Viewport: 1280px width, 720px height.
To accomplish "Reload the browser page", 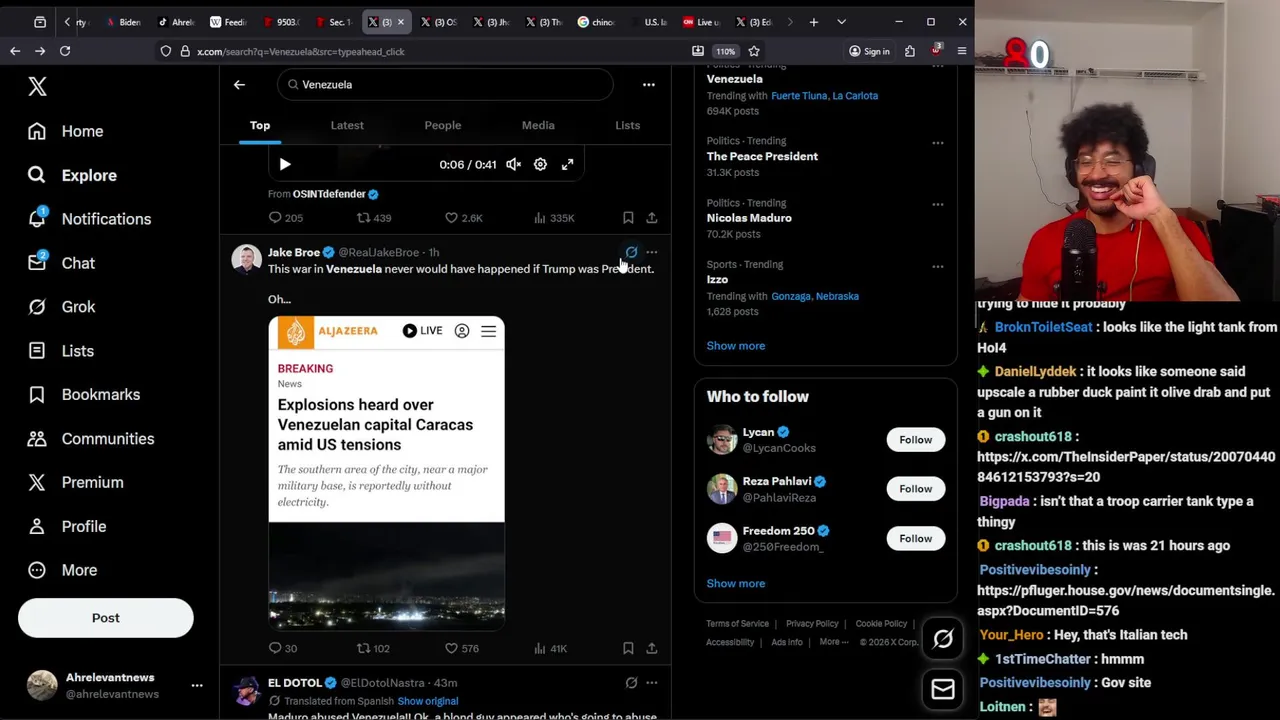I will coord(65,51).
